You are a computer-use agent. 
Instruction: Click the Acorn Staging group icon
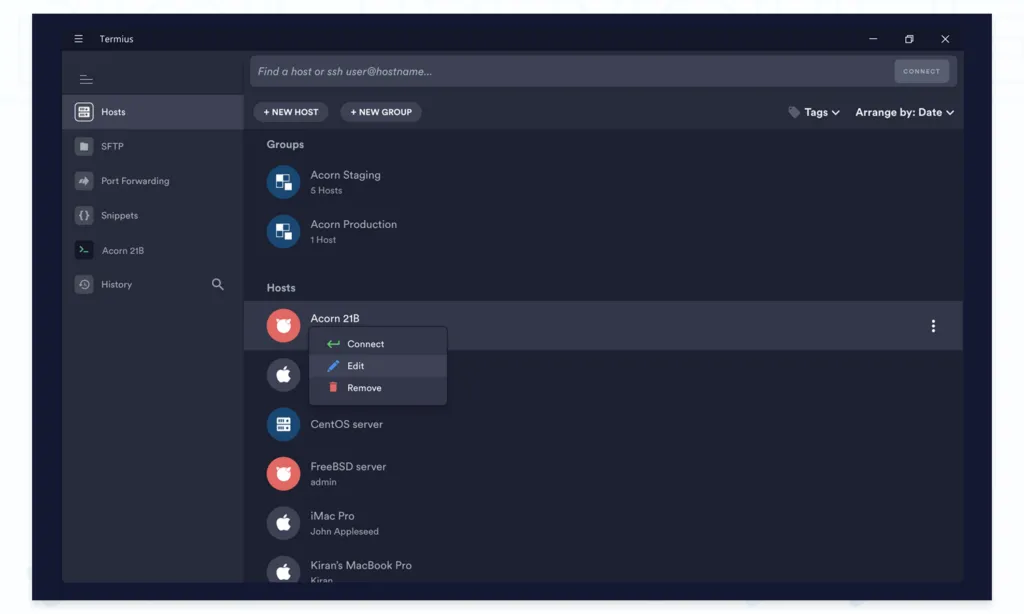coord(283,182)
